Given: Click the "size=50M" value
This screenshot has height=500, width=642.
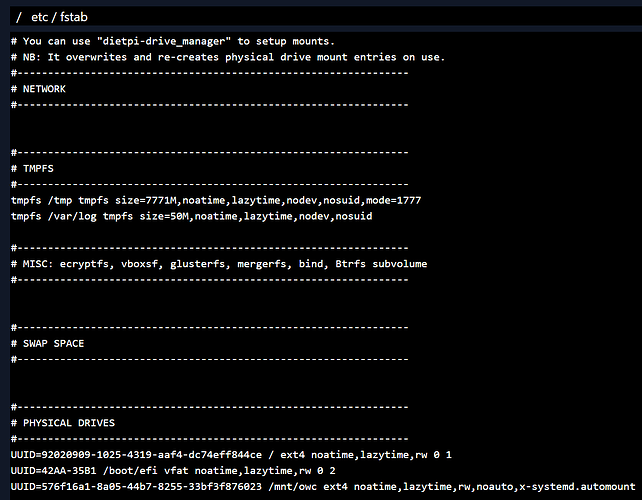Looking at the screenshot, I should [x=167, y=216].
